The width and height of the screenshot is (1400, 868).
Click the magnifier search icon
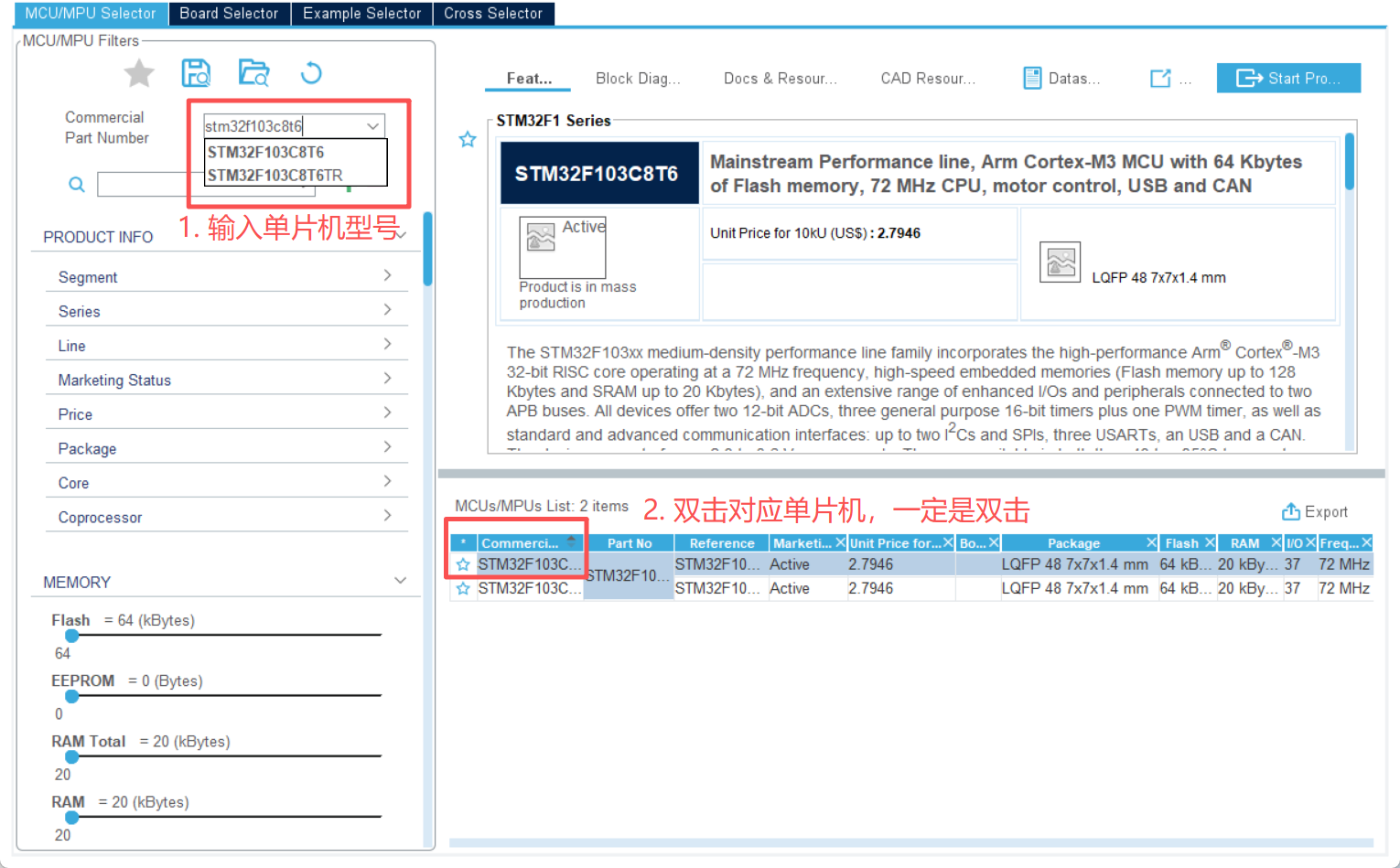77,185
